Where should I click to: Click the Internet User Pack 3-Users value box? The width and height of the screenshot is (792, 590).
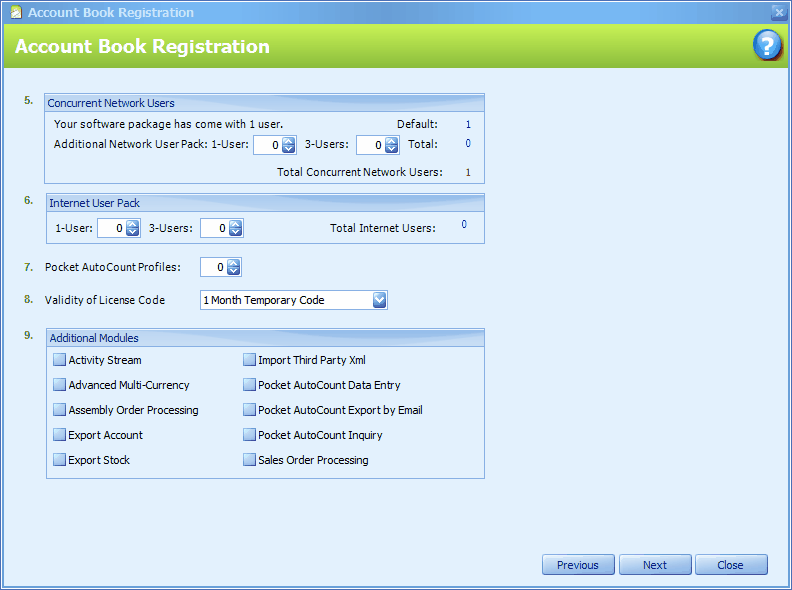(x=215, y=228)
